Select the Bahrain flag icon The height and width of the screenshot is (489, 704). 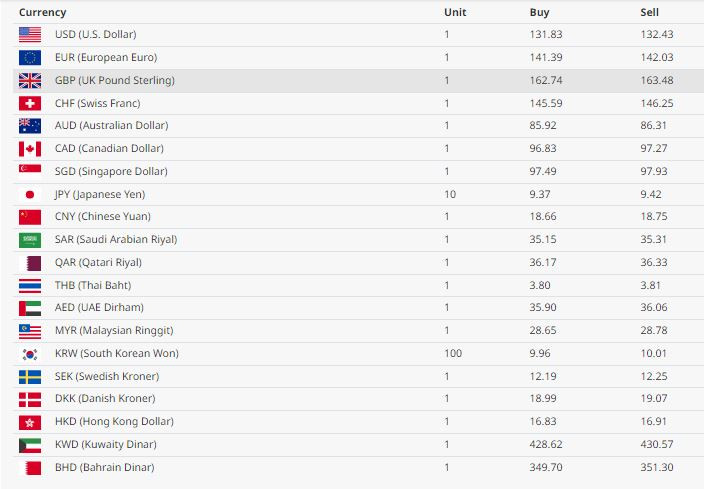coord(30,468)
